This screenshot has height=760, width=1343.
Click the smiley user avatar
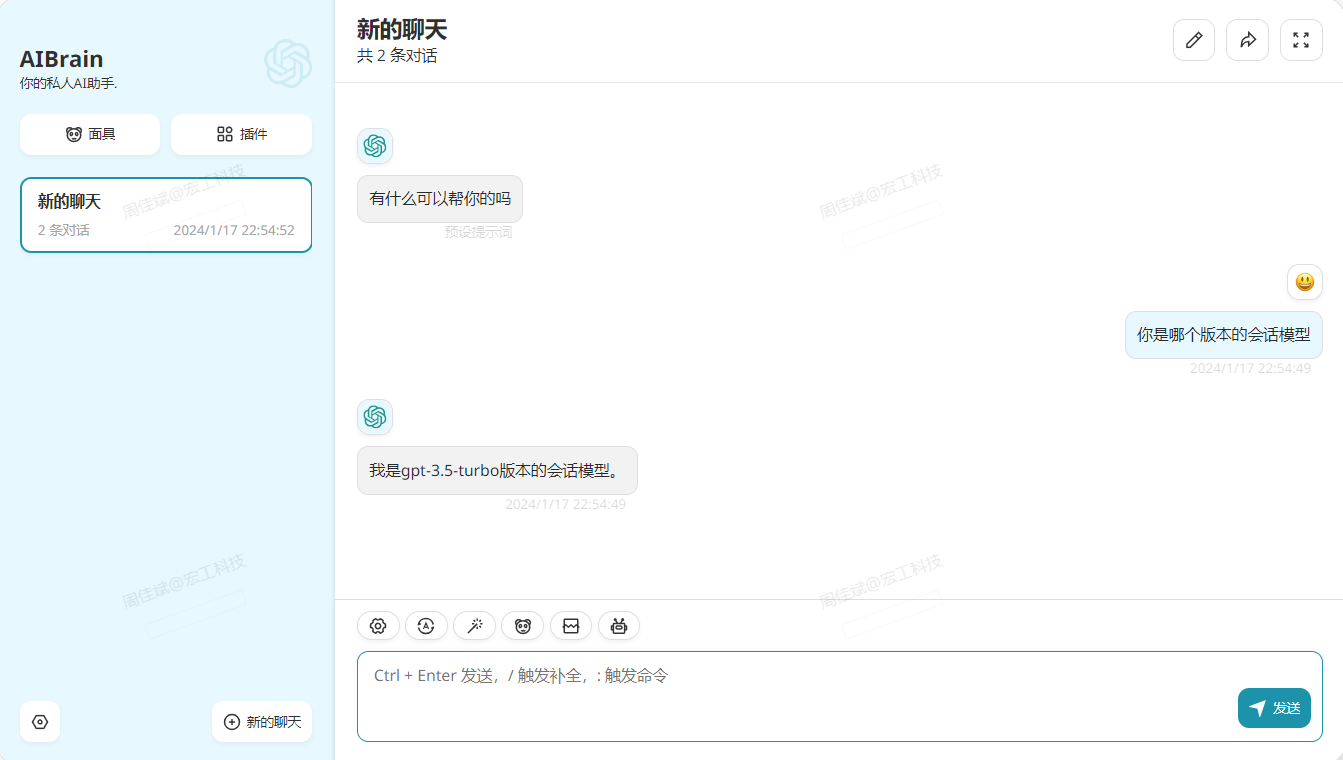[x=1305, y=282]
